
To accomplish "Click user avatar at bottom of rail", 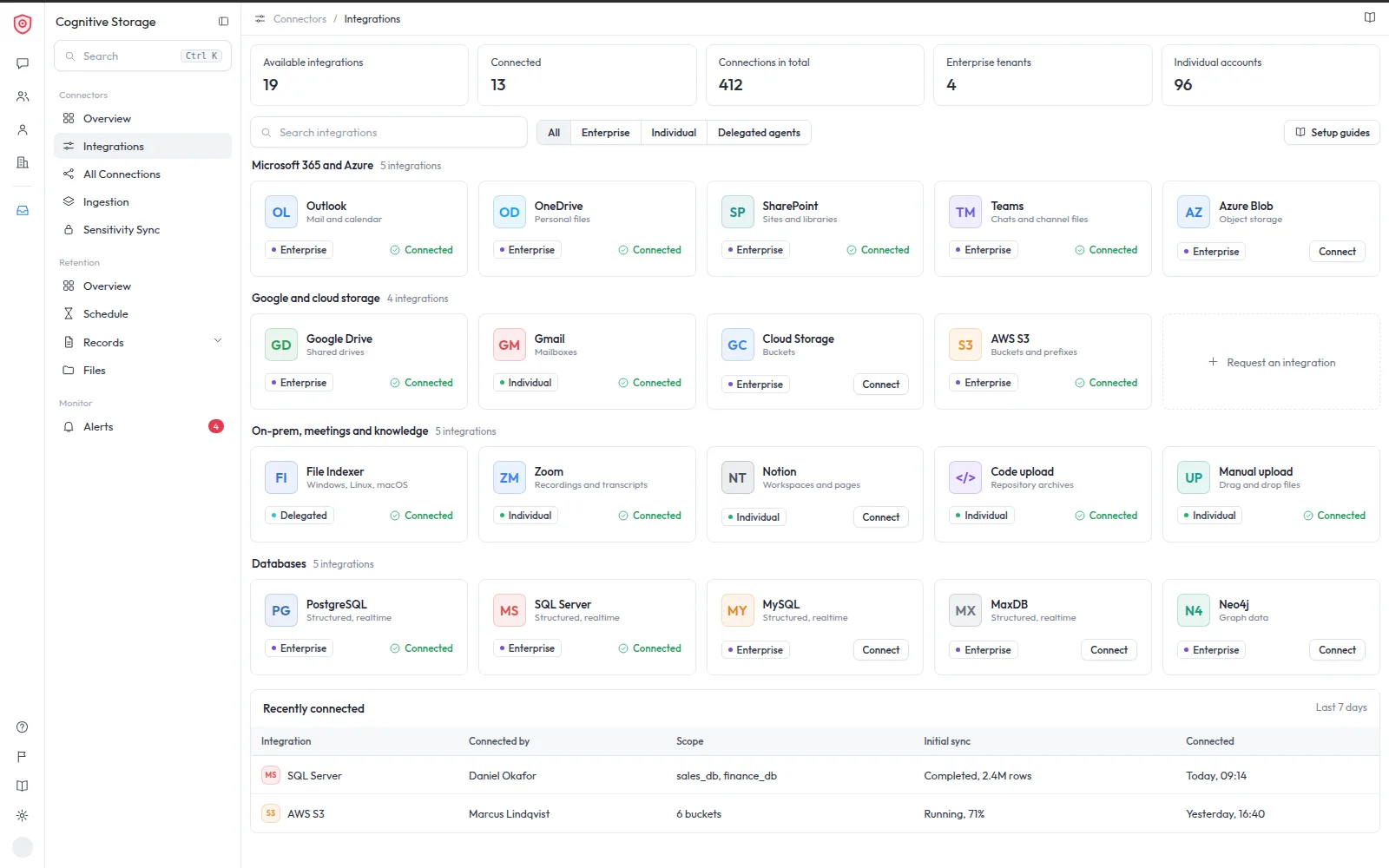I will [x=23, y=847].
